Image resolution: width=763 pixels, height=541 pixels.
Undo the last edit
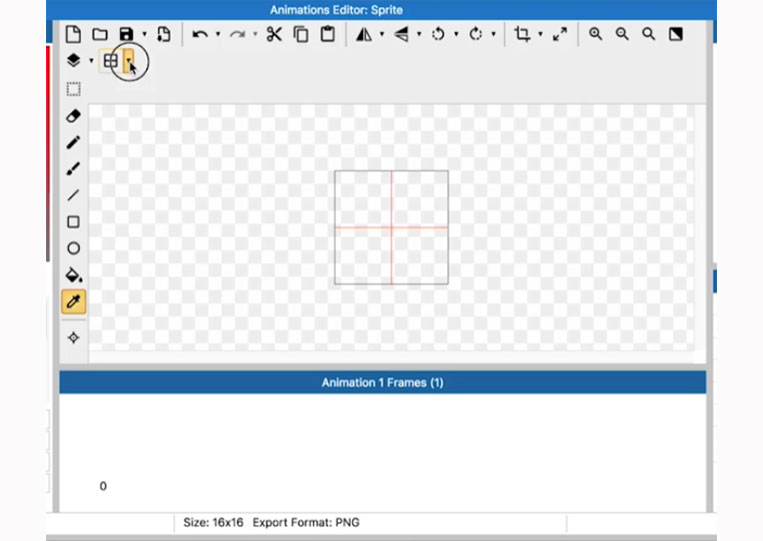(200, 34)
